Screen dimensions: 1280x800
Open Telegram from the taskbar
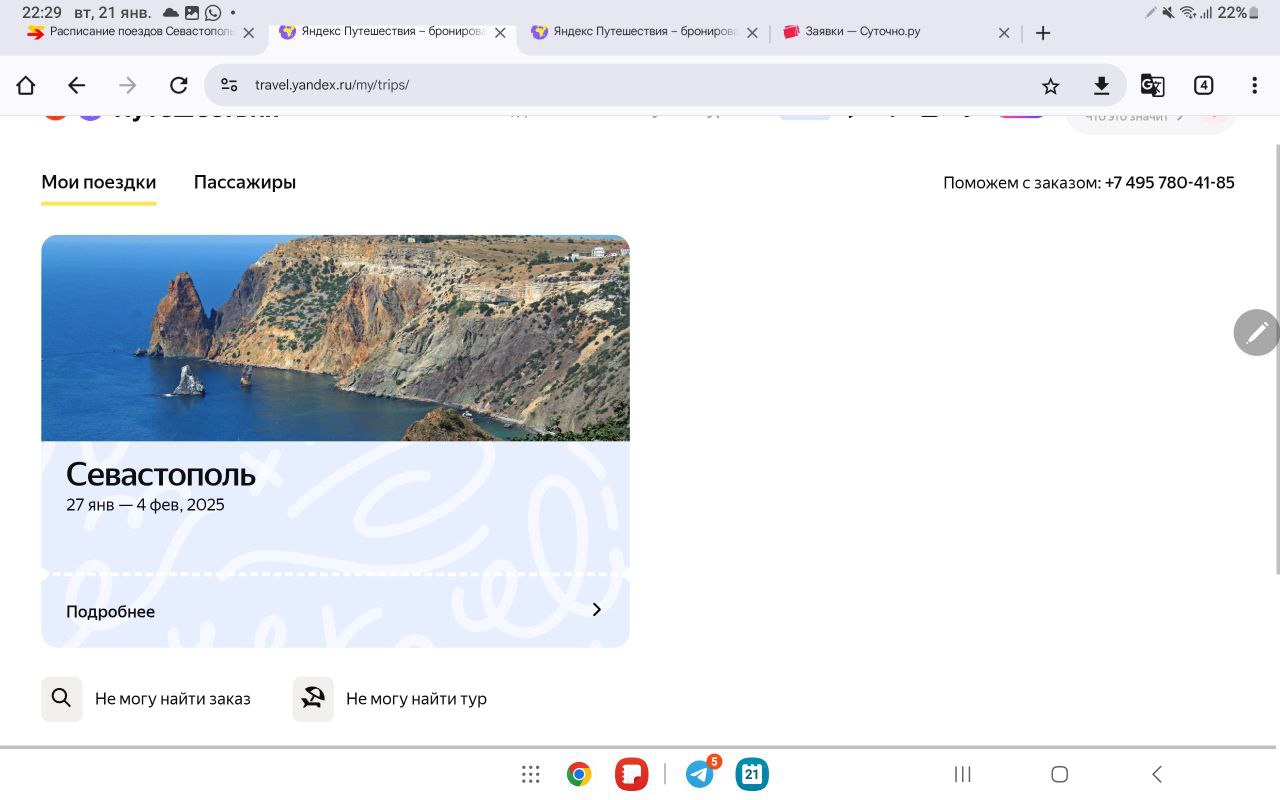(700, 774)
